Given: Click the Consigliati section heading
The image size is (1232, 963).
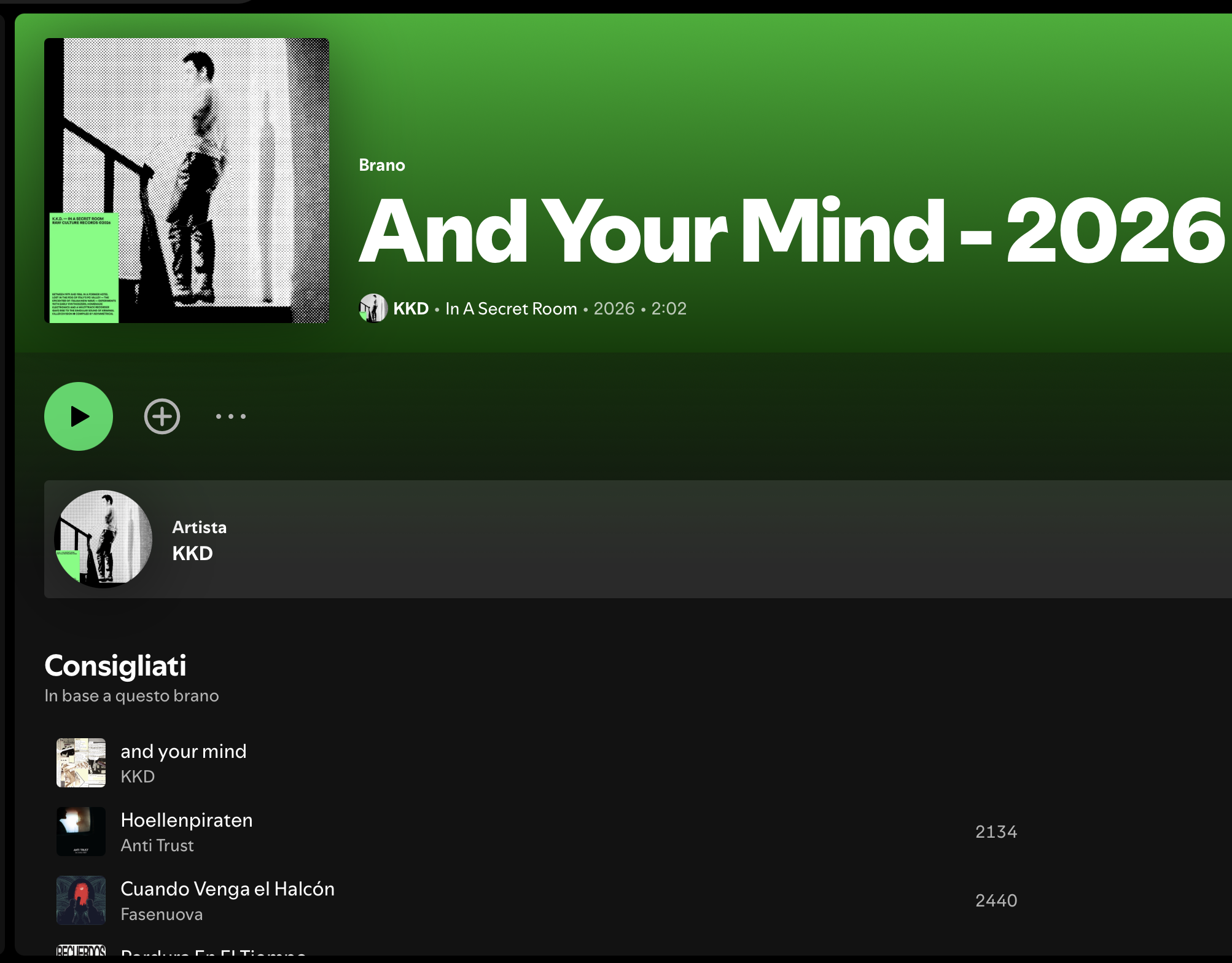Looking at the screenshot, I should pos(115,666).
